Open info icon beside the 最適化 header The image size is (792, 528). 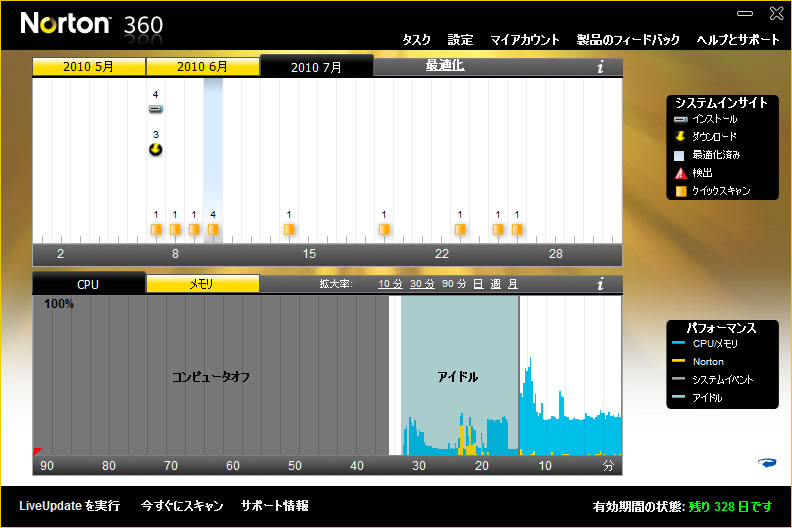click(x=600, y=67)
